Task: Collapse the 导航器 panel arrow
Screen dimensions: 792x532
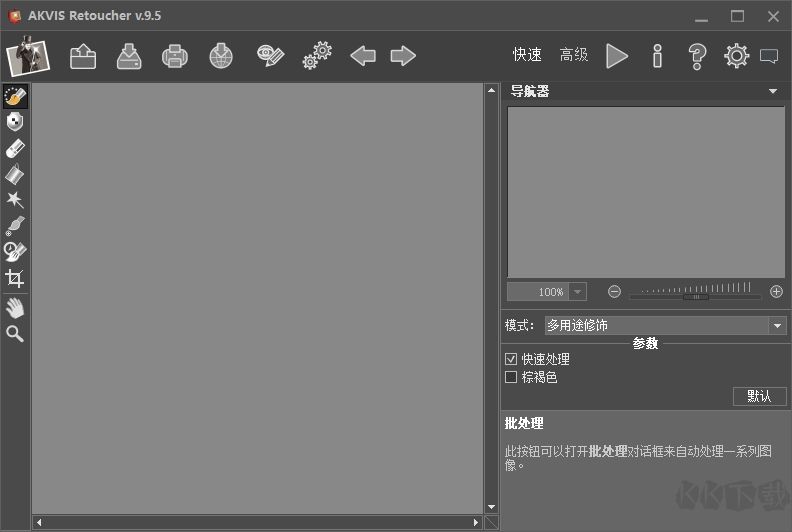Action: point(773,91)
